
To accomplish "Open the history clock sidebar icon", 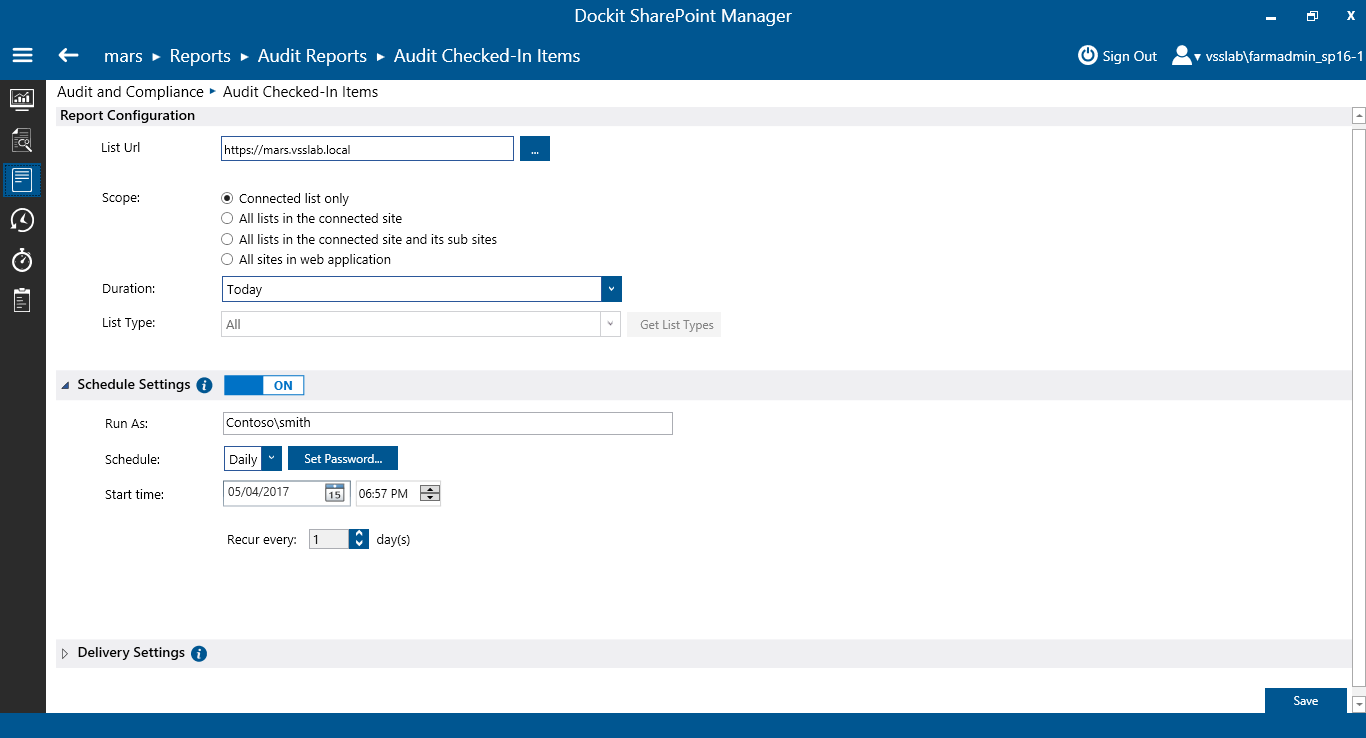I will pos(22,221).
